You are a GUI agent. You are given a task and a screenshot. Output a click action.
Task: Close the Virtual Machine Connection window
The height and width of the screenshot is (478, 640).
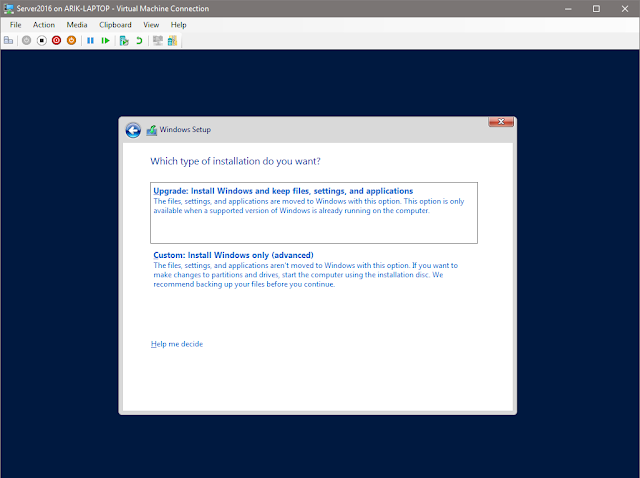tap(625, 9)
